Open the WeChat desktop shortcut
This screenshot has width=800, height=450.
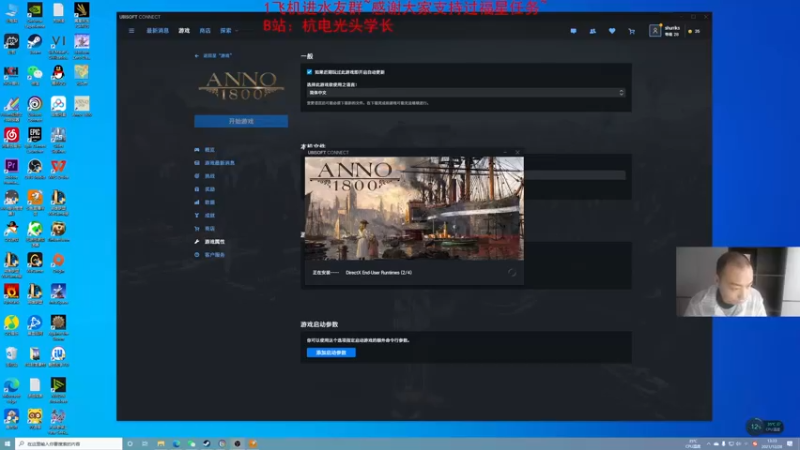tap(35, 75)
